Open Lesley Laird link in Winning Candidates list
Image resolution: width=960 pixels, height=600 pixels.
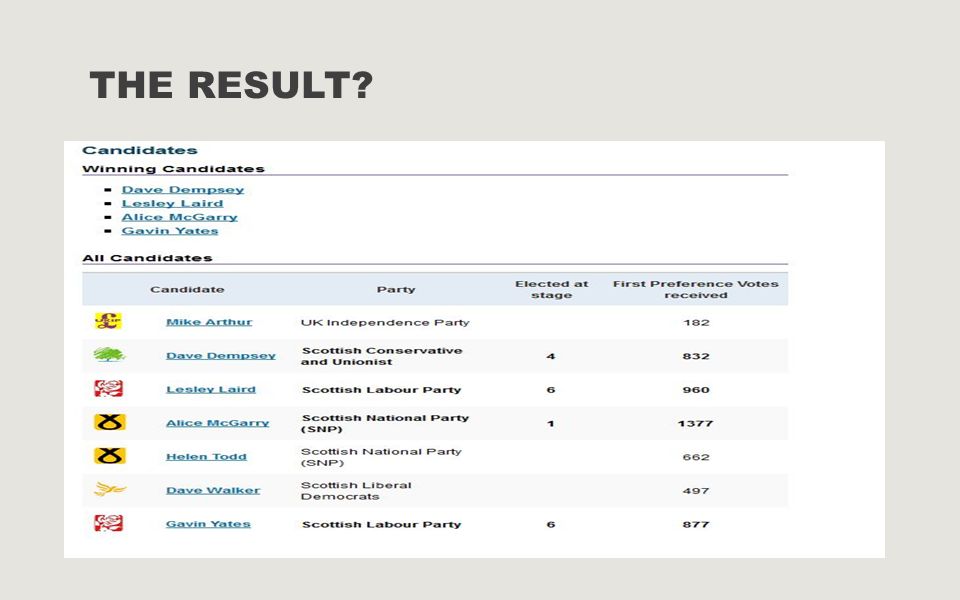[172, 203]
